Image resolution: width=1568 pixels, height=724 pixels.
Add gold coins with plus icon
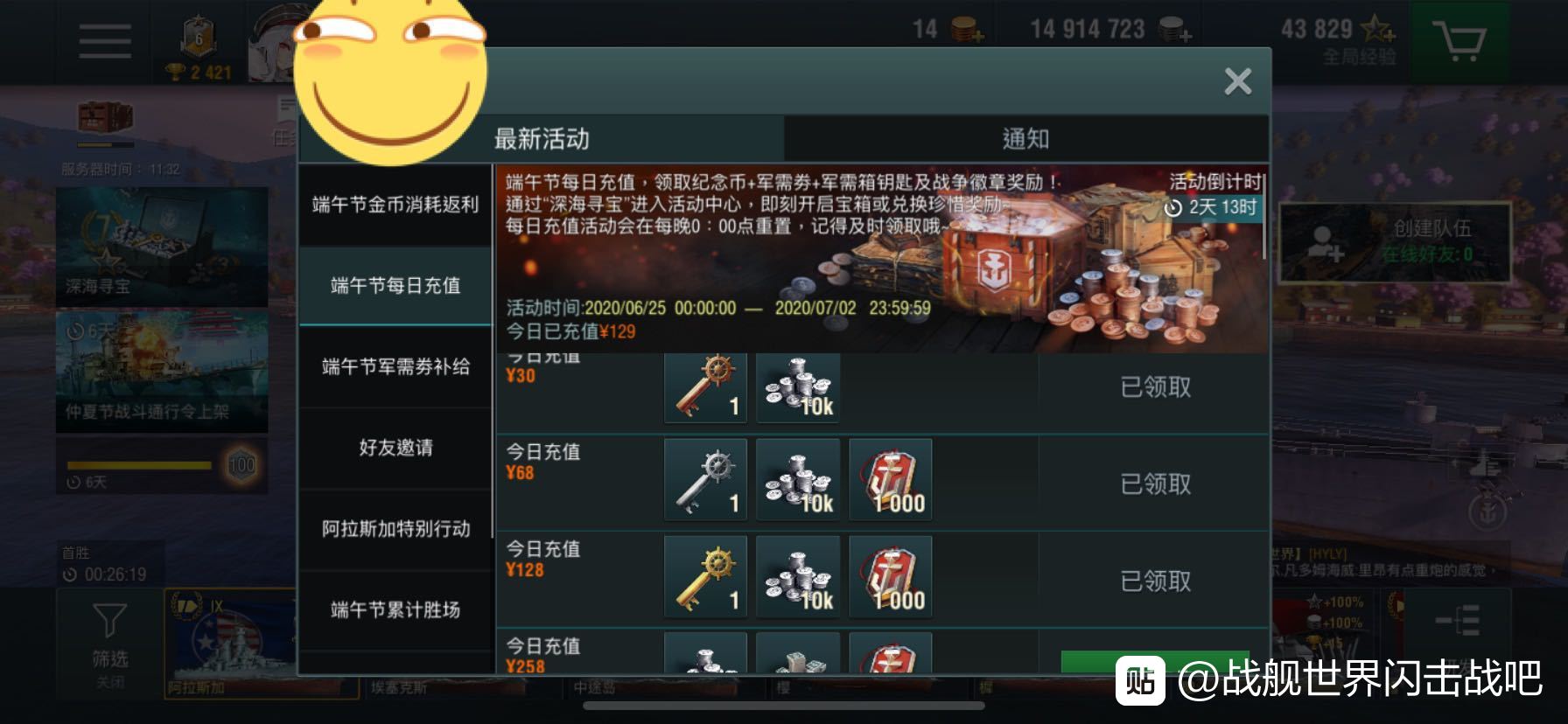click(x=966, y=31)
